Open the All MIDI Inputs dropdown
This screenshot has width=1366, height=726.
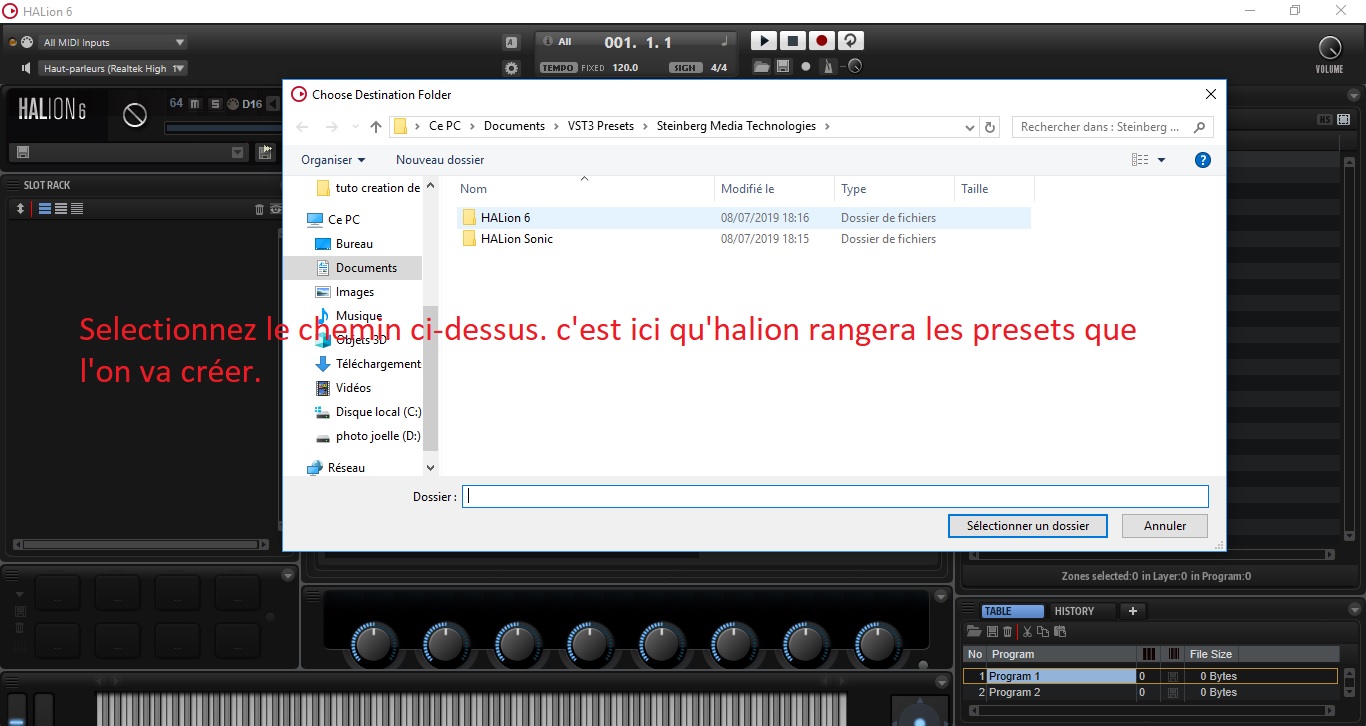(110, 41)
